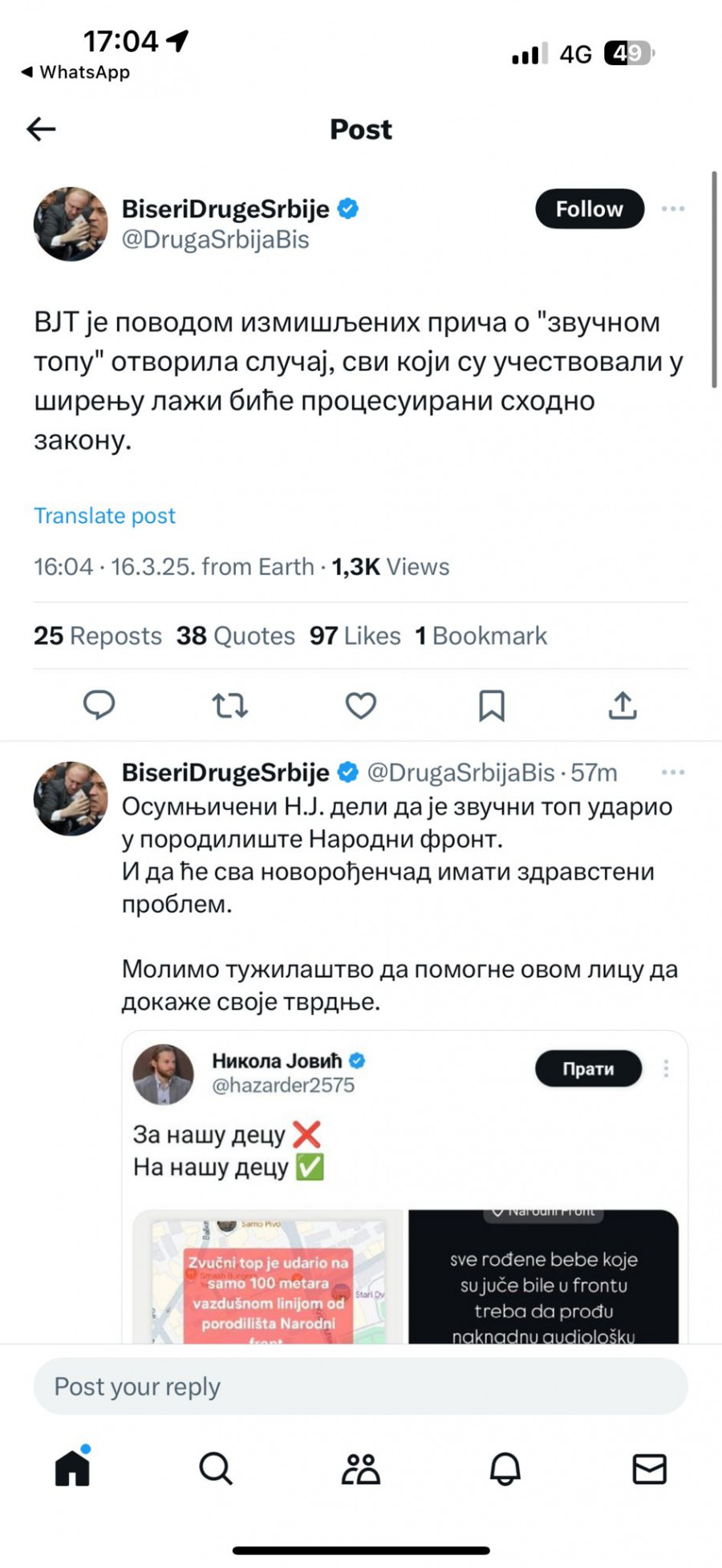The width and height of the screenshot is (722, 1568).
Task: Tap the back arrow icon
Action: (x=41, y=129)
